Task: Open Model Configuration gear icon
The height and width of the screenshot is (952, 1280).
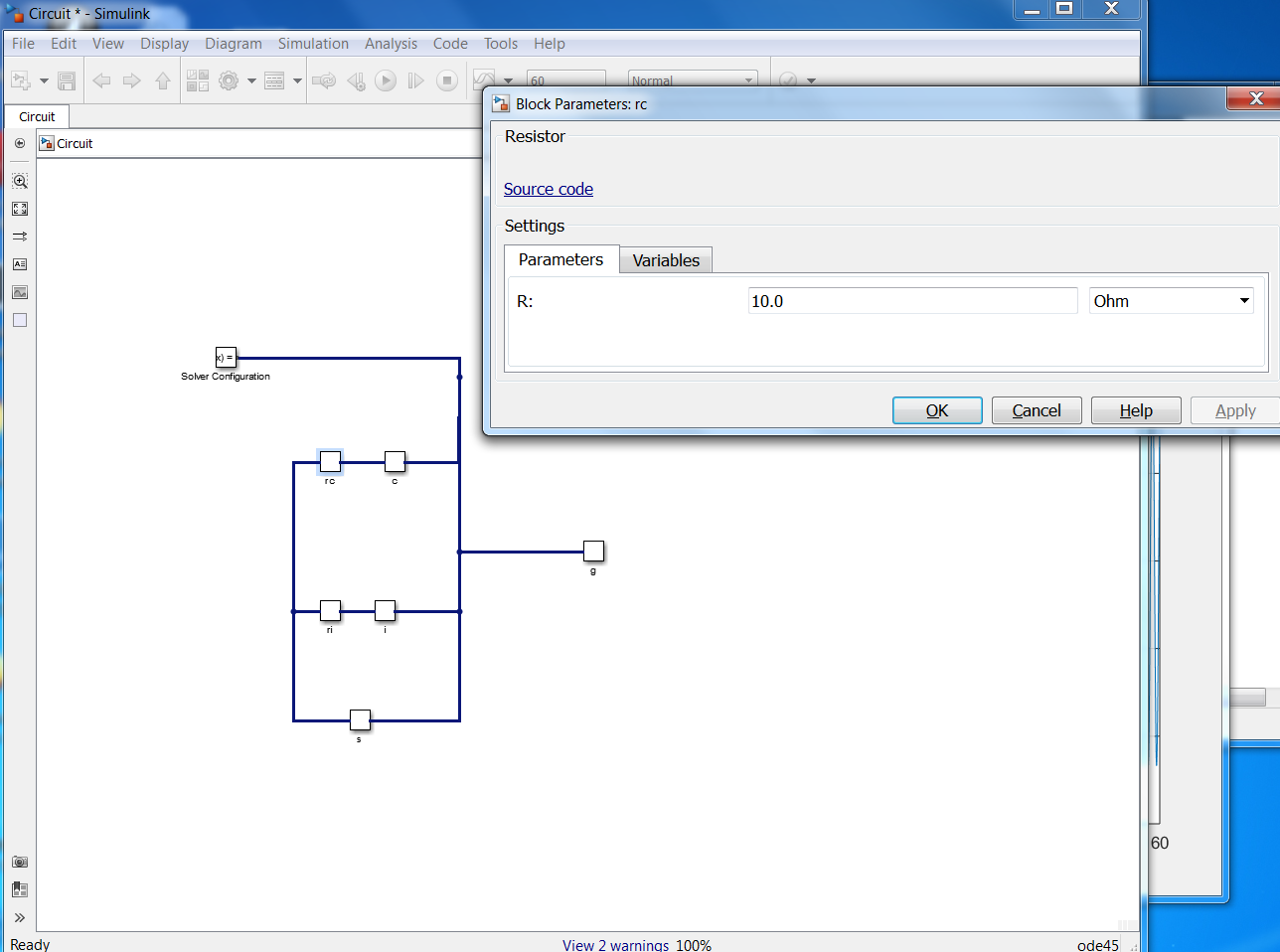Action: (x=229, y=80)
